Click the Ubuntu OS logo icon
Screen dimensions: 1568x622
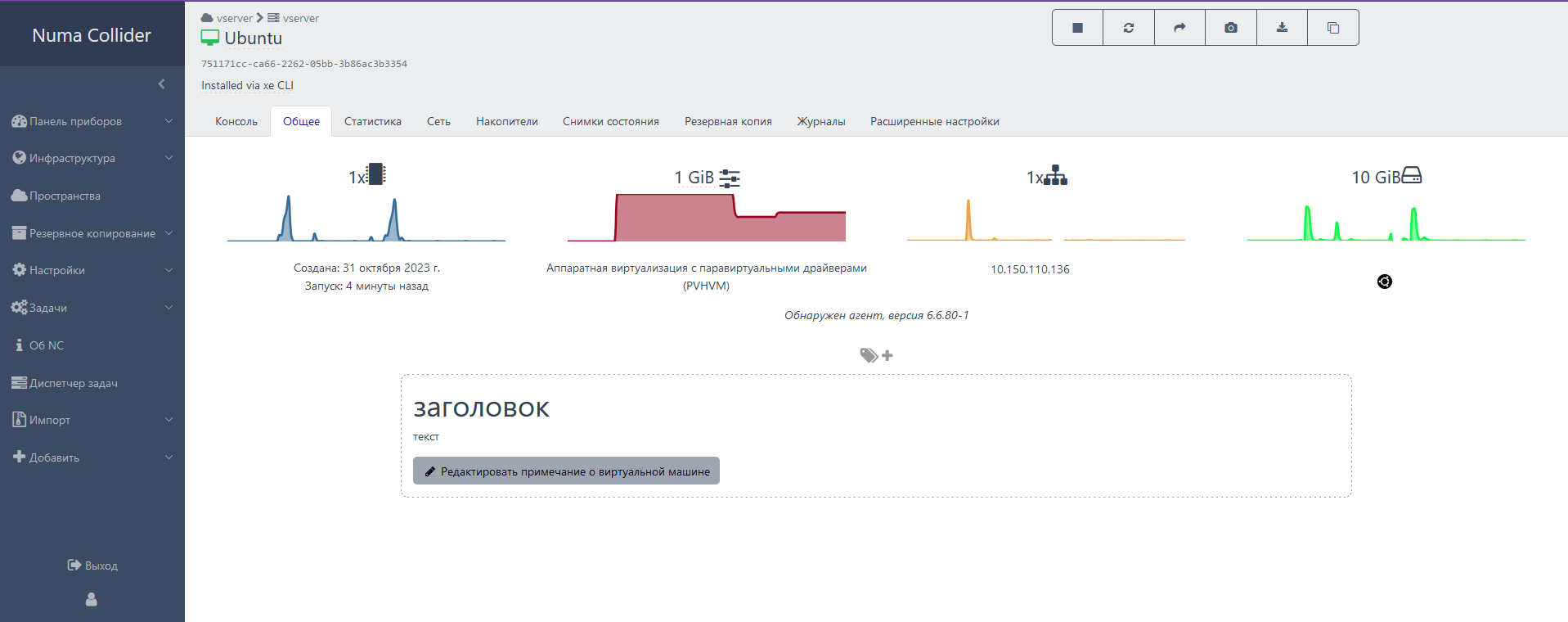click(1385, 282)
